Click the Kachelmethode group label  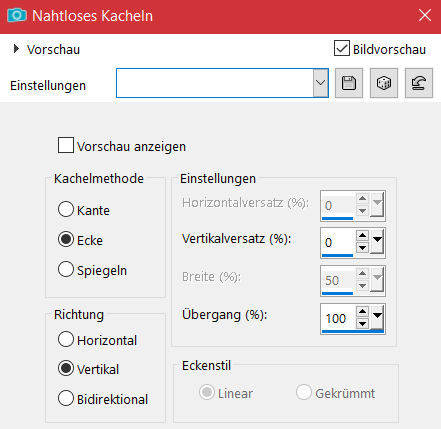(x=99, y=178)
